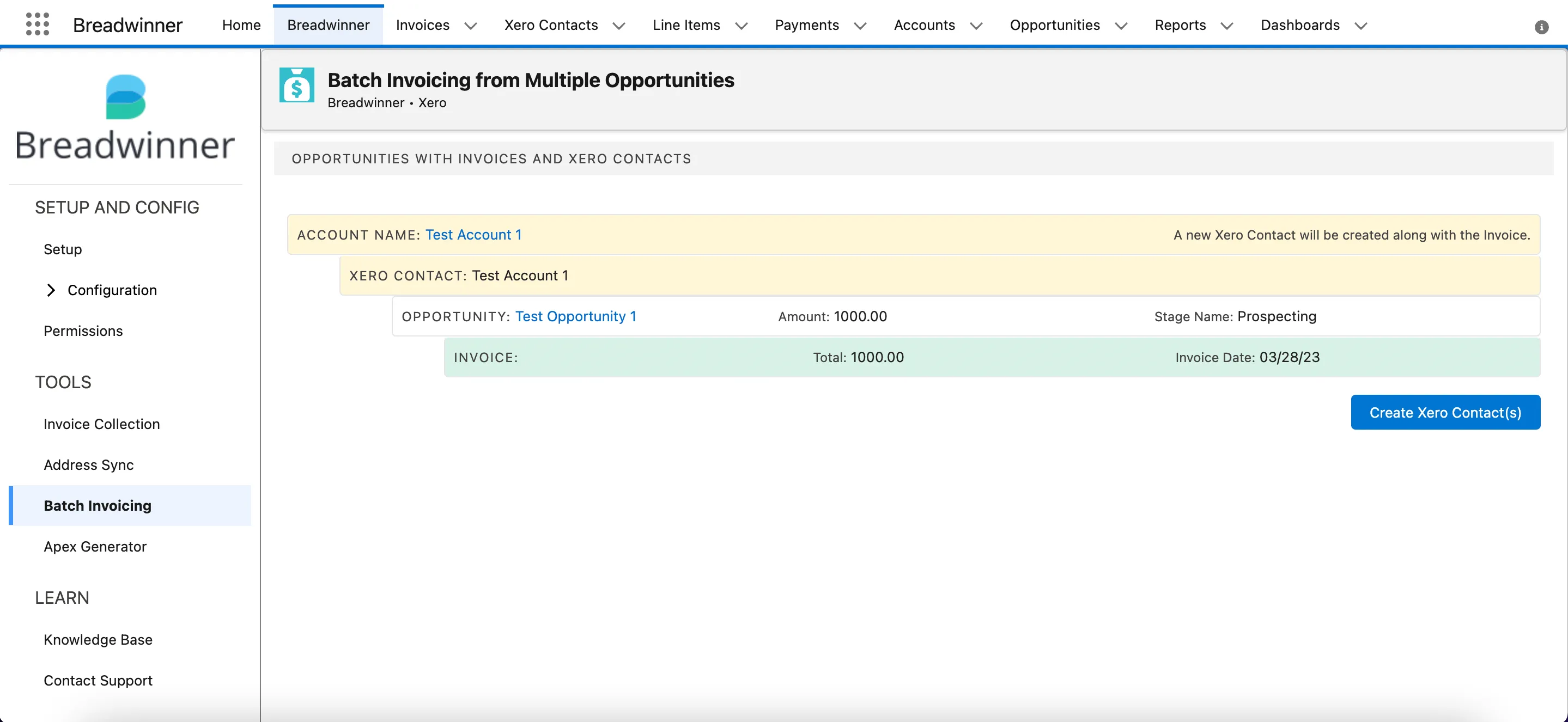Screen dimensions: 1568x722
Task: Open the Accounts tab dropdown arrow
Action: click(x=976, y=26)
